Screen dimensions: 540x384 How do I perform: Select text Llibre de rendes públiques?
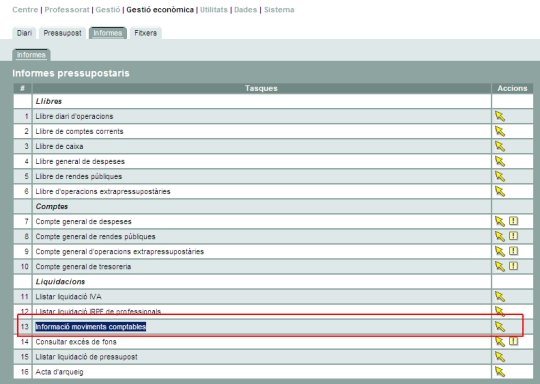pyautogui.click(x=79, y=177)
